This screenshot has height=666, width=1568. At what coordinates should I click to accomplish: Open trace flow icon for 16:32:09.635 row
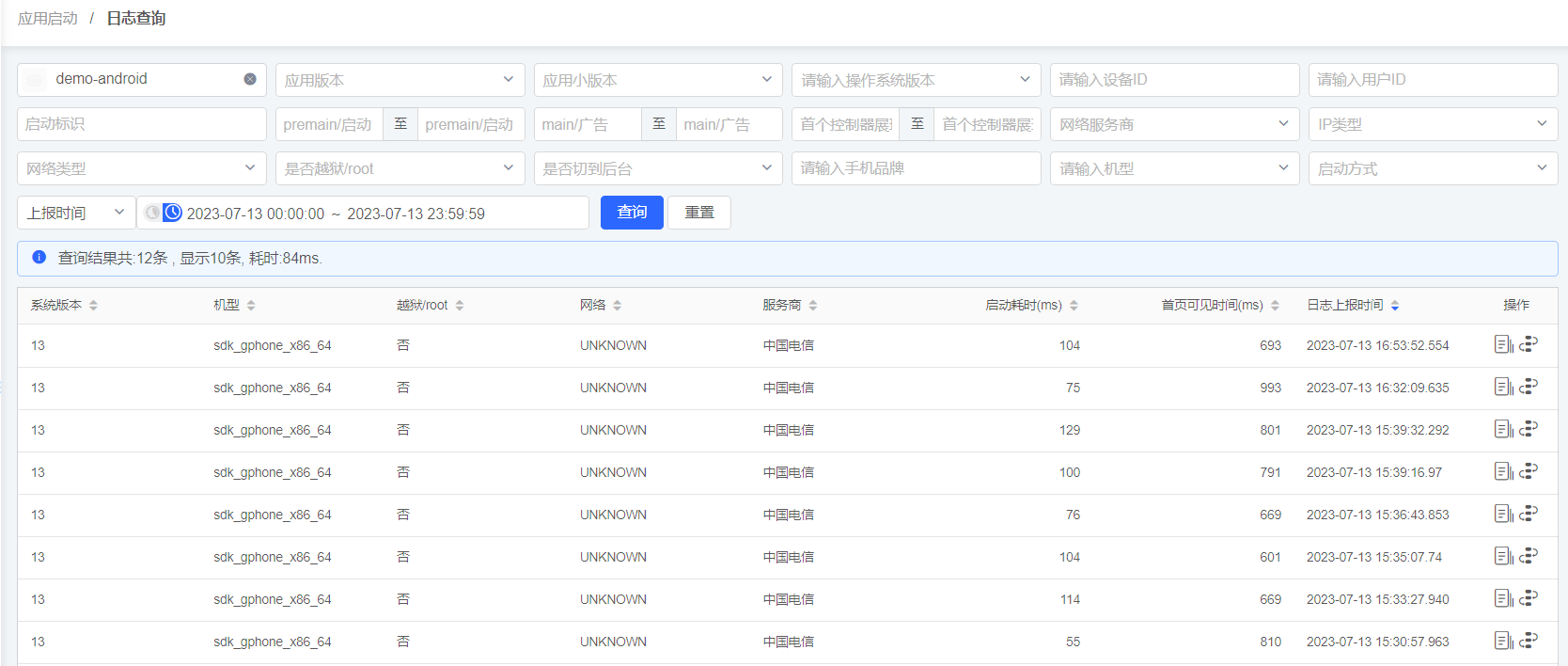coord(1529,386)
